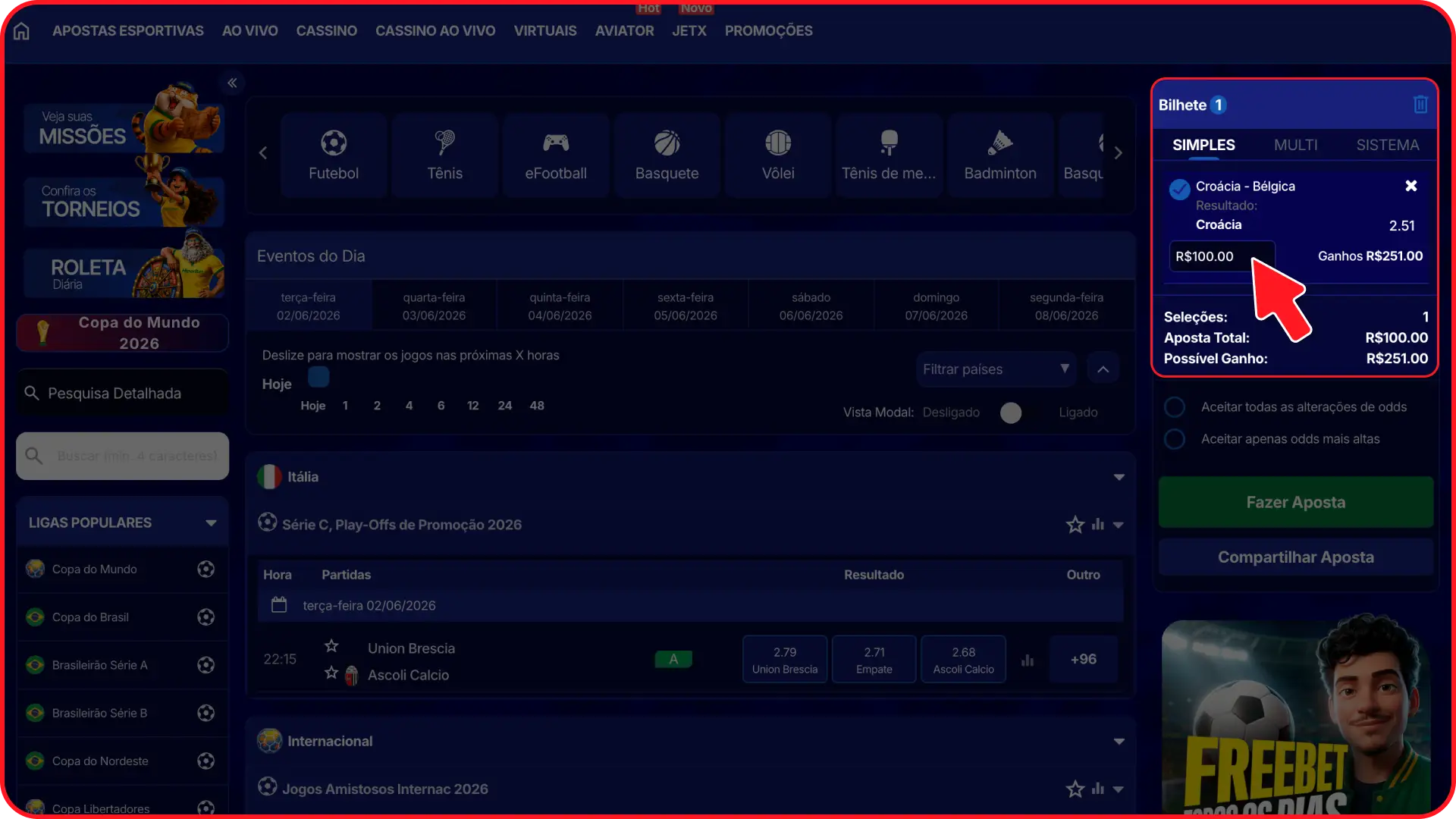Uncheck the Croácia - Bélgica bet checkbox
Viewport: 1456px width, 819px height.
point(1179,189)
